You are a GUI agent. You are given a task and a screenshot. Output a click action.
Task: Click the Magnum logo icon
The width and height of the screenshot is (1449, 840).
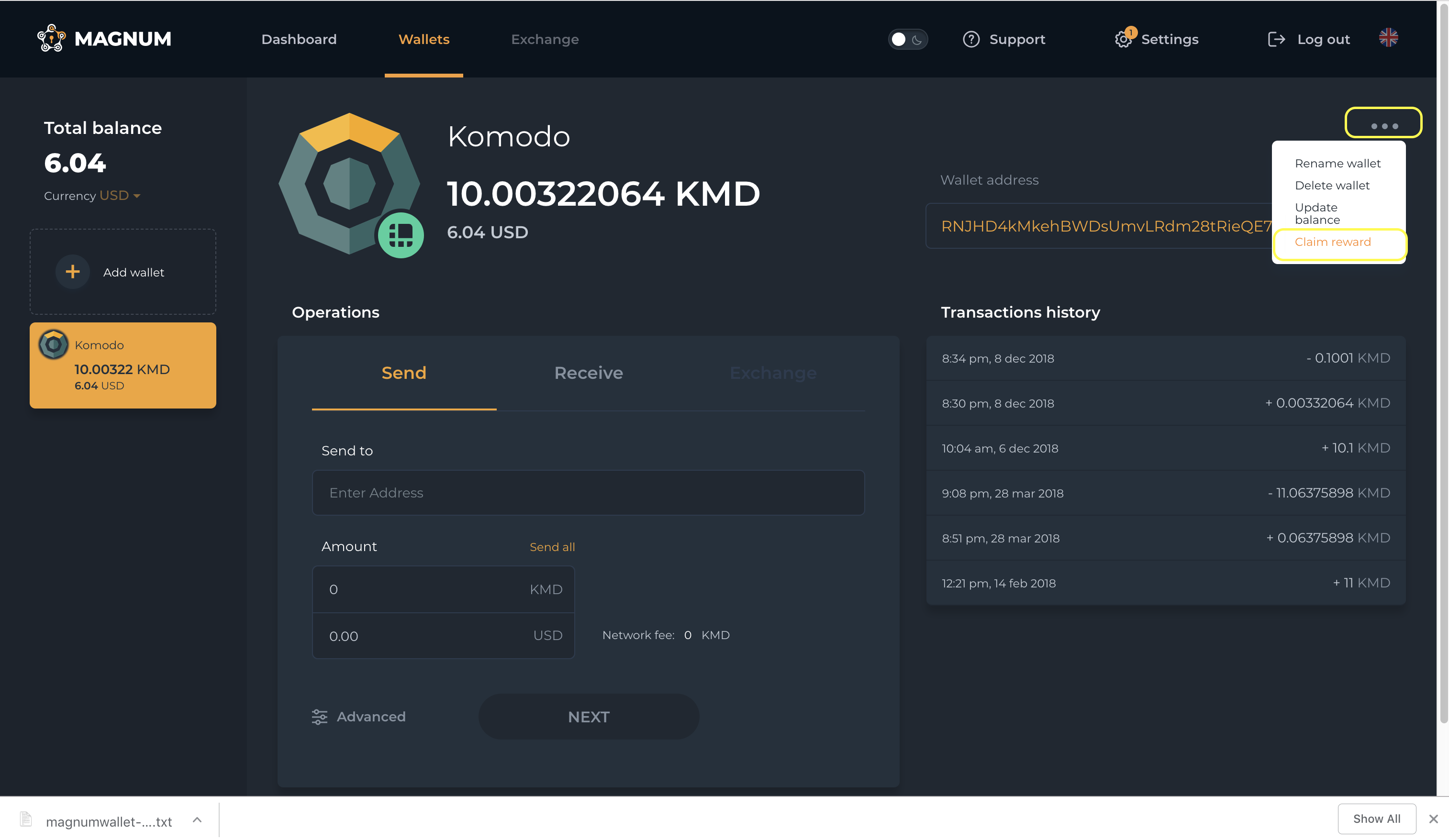pos(51,38)
